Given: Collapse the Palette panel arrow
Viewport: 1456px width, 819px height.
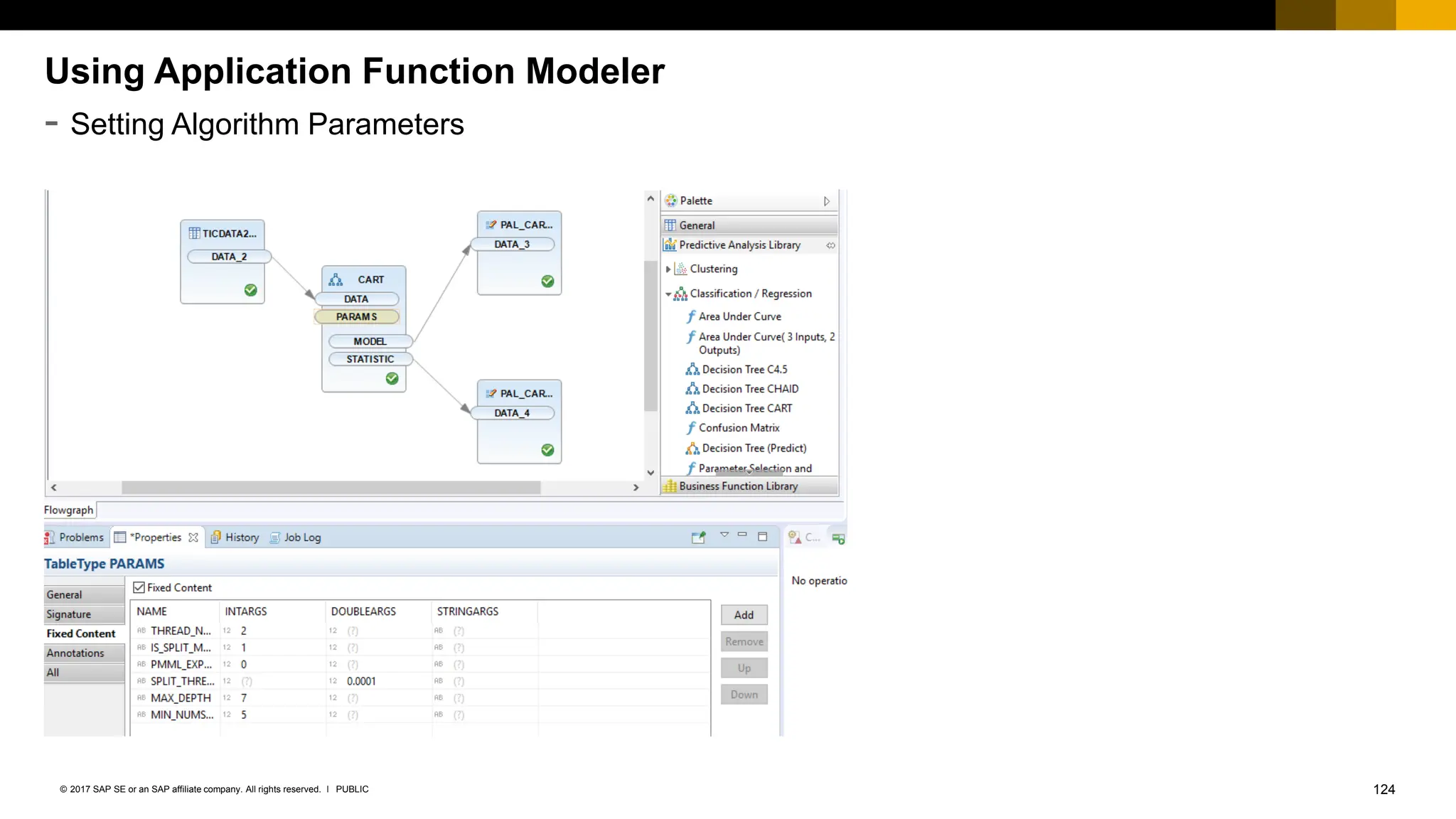Looking at the screenshot, I should 826,201.
